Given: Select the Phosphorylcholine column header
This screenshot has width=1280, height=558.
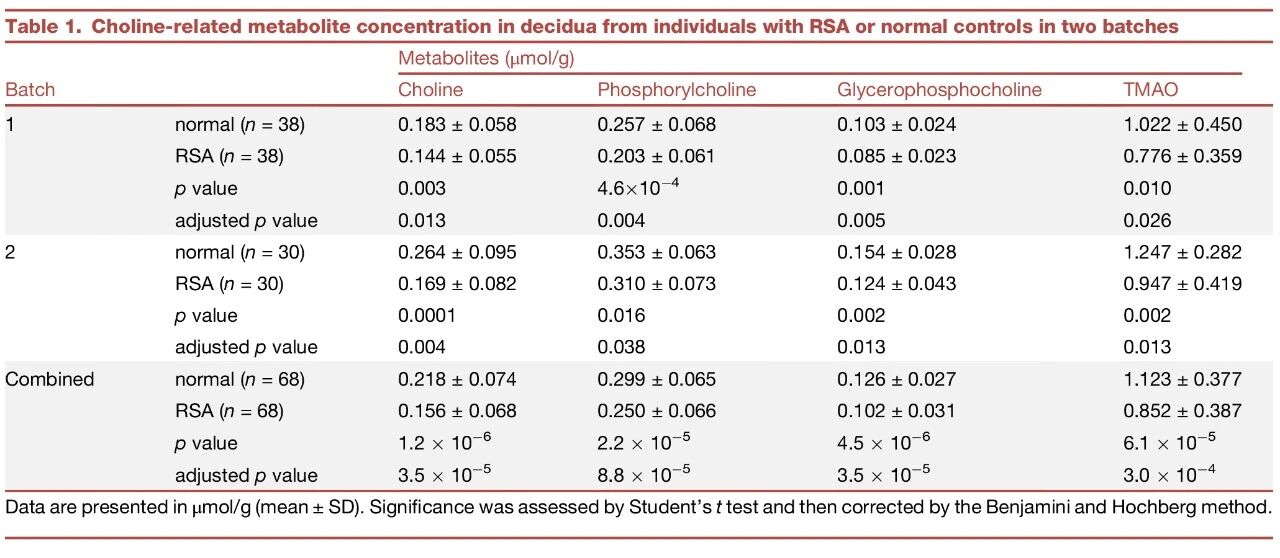Looking at the screenshot, I should point(677,90).
